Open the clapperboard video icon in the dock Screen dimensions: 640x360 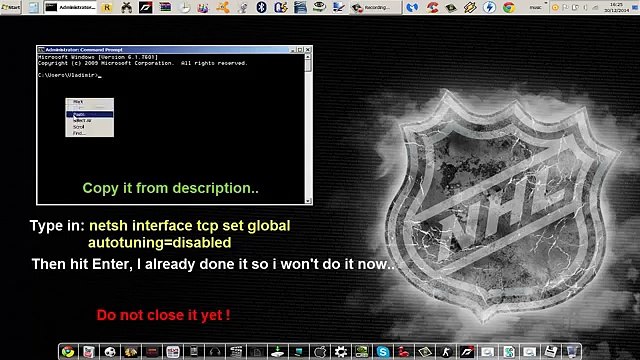click(x=236, y=351)
